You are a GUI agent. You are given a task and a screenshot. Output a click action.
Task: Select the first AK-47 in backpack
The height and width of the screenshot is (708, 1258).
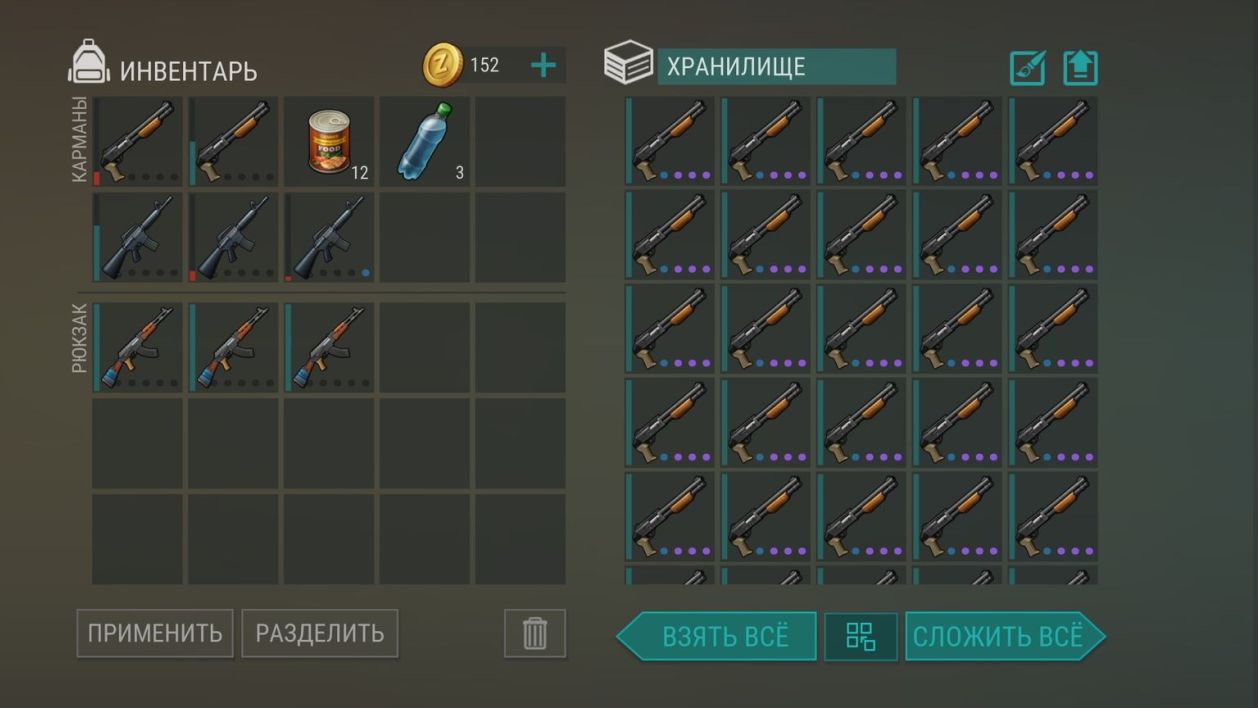(138, 347)
